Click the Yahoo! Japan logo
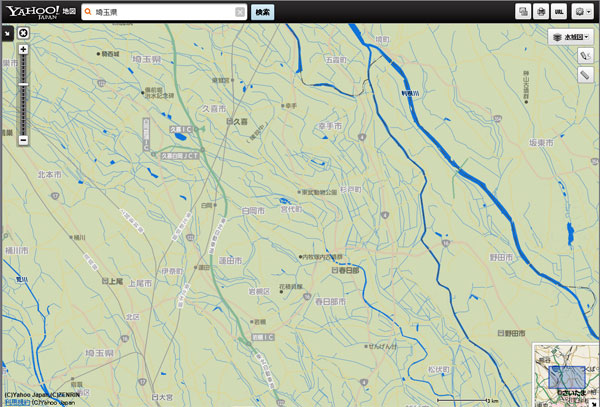 (30, 11)
